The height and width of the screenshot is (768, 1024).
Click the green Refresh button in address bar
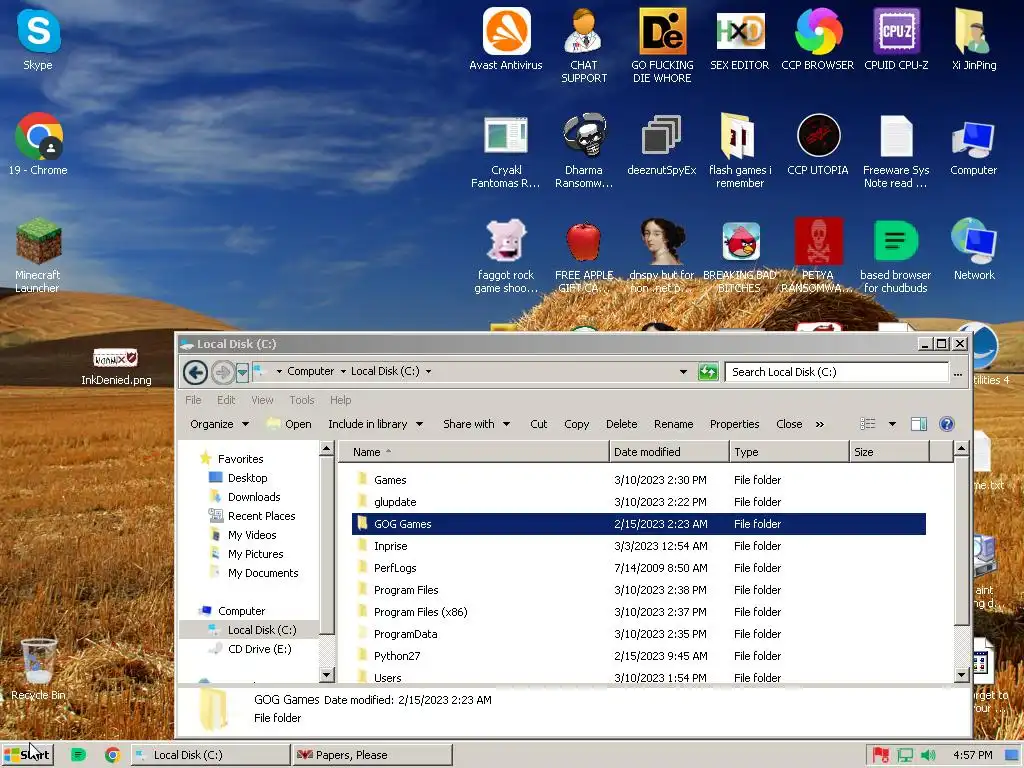coord(708,372)
